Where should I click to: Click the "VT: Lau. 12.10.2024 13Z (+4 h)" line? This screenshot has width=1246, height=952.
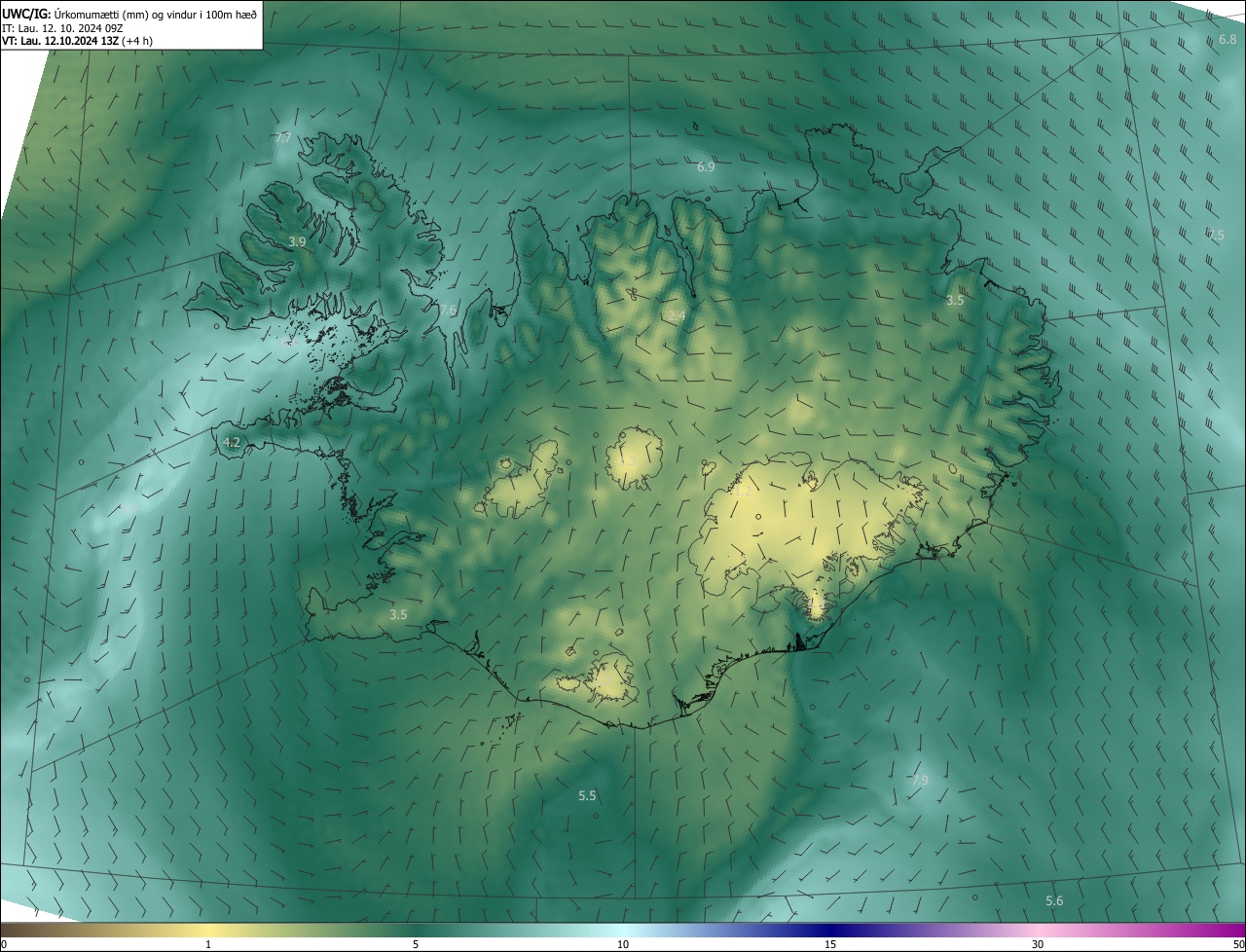(x=77, y=41)
